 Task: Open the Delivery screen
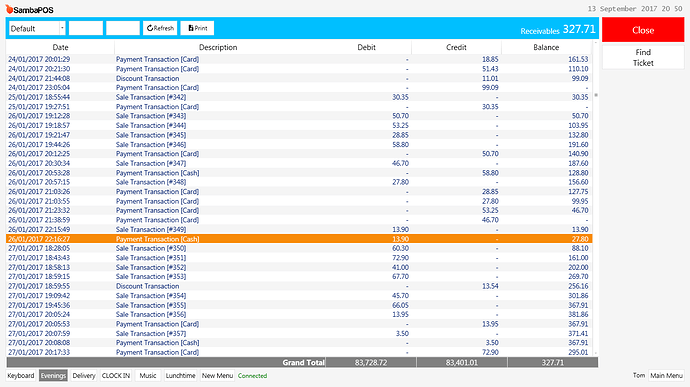click(84, 376)
